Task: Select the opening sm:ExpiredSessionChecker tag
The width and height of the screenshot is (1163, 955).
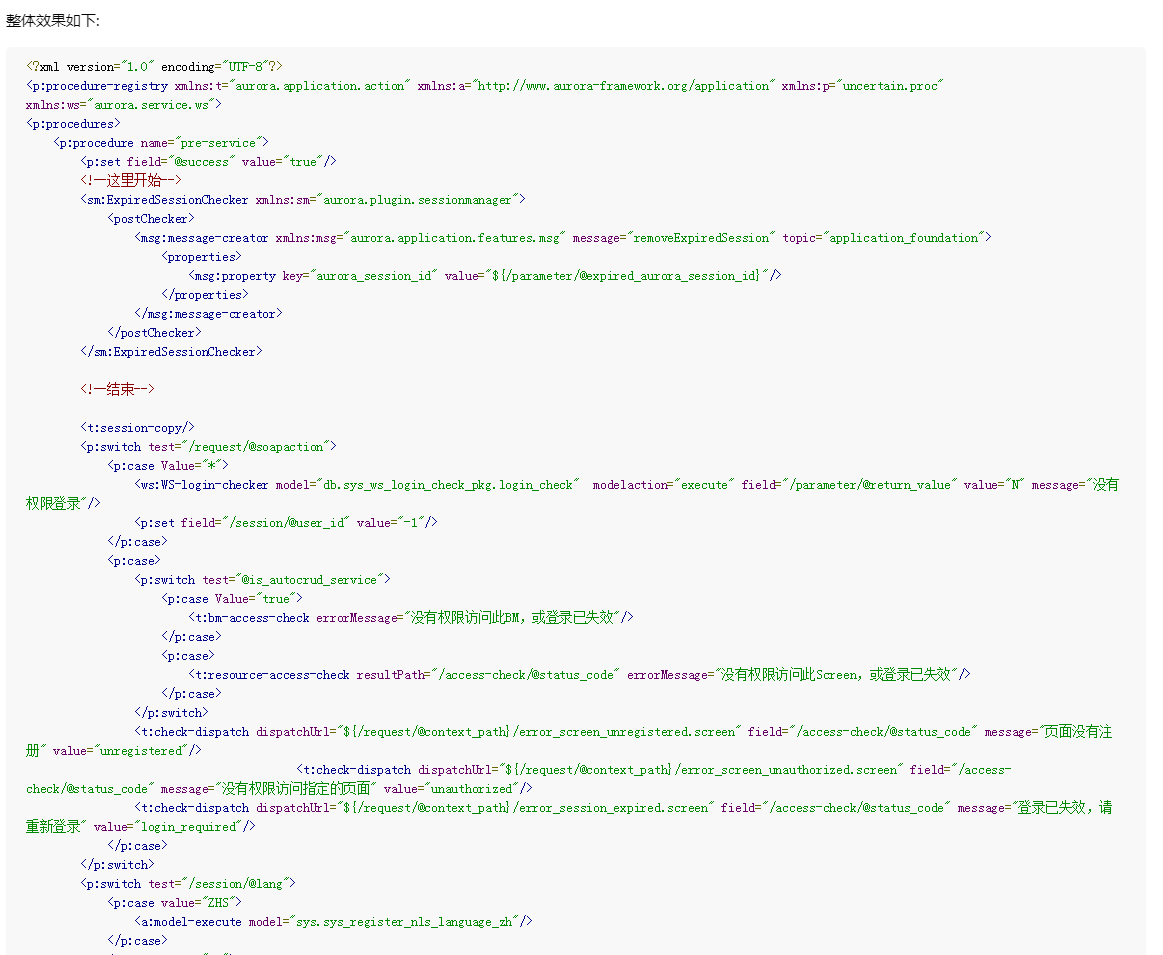Action: click(x=167, y=200)
